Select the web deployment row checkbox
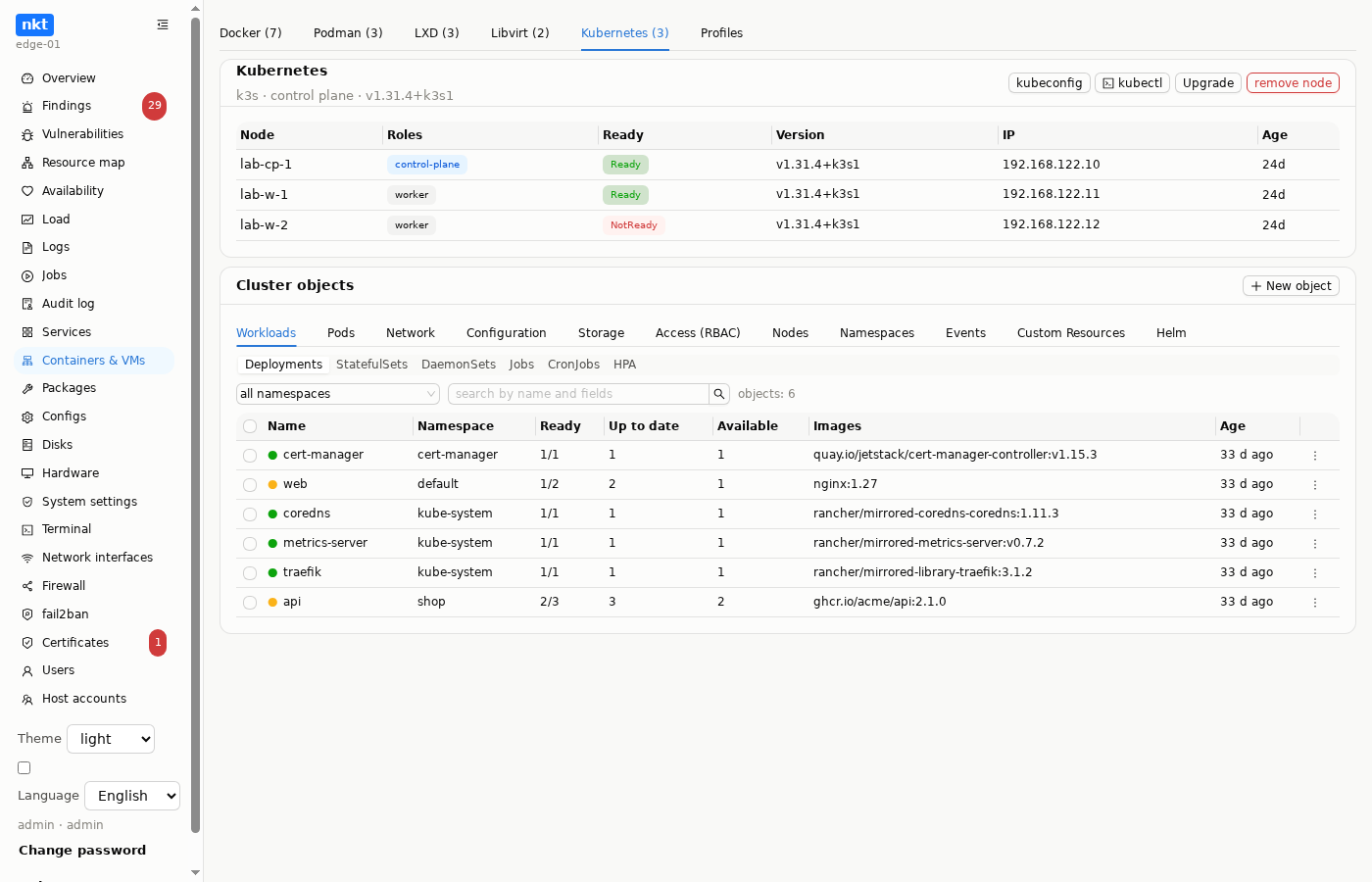 (250, 485)
